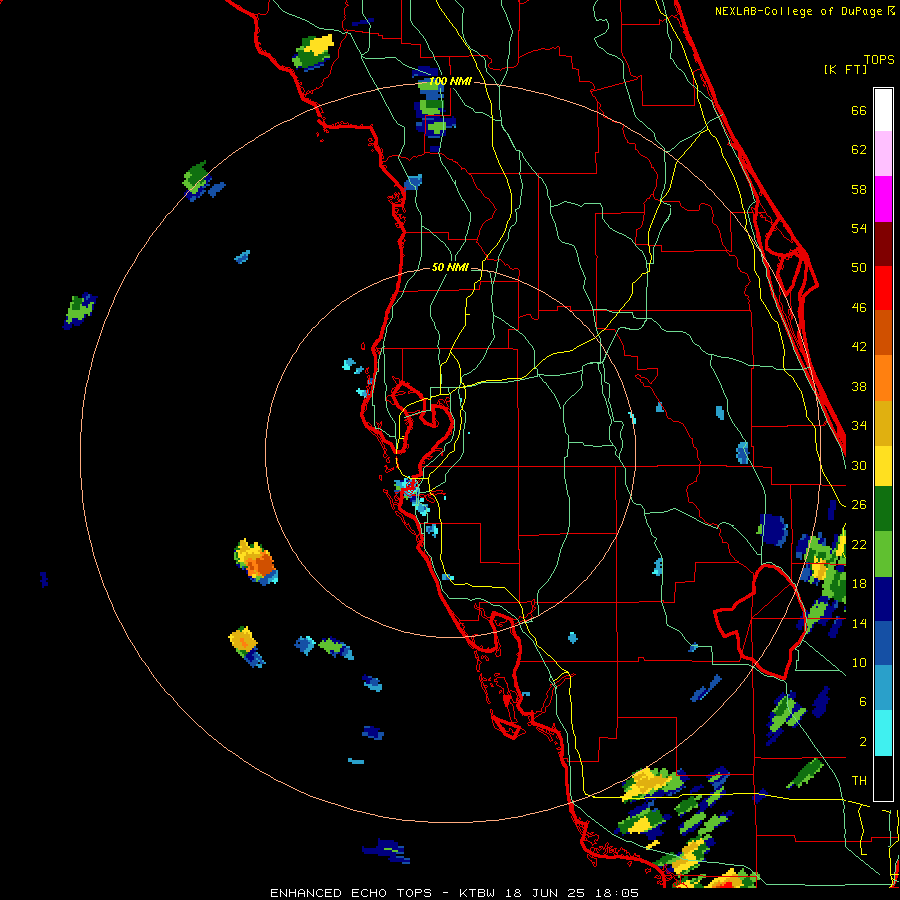Select the light green legend swatch
900x900 pixels.
click(x=883, y=554)
